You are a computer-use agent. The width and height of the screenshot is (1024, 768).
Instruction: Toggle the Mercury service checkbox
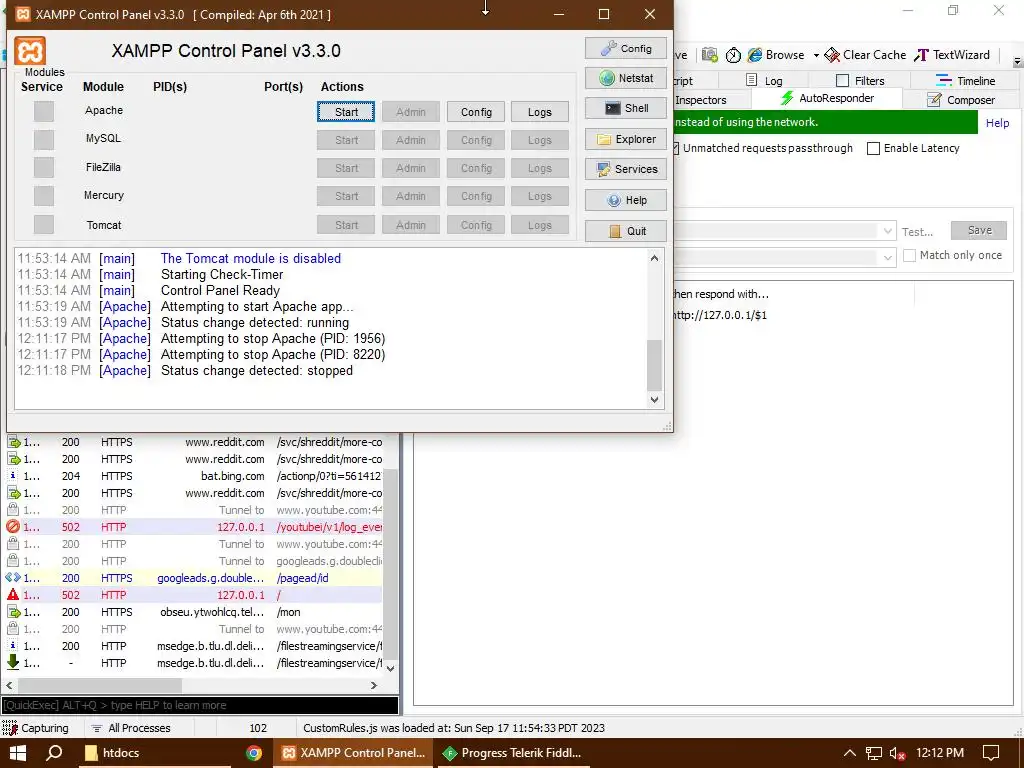[44, 195]
